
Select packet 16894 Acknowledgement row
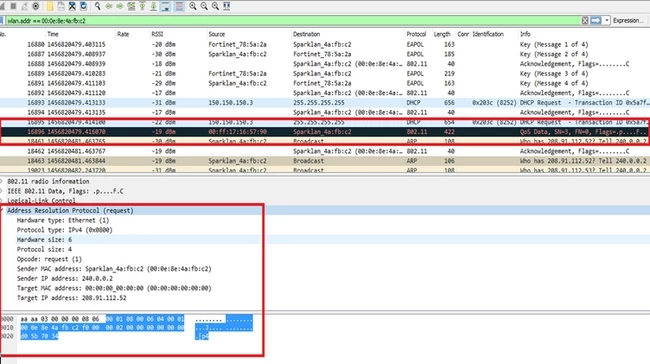pyautogui.click(x=325, y=112)
